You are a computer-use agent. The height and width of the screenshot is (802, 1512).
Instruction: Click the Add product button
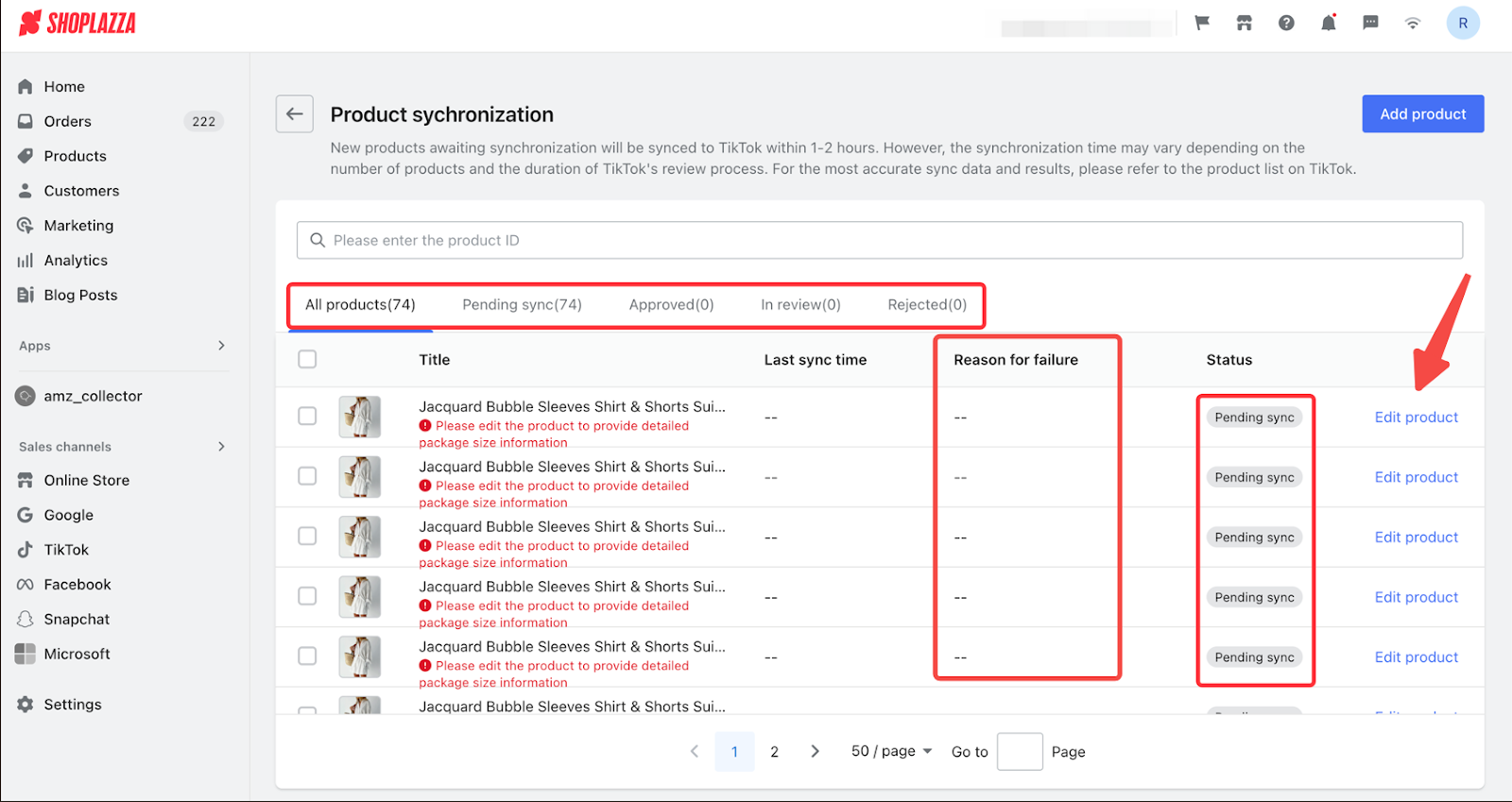1423,113
